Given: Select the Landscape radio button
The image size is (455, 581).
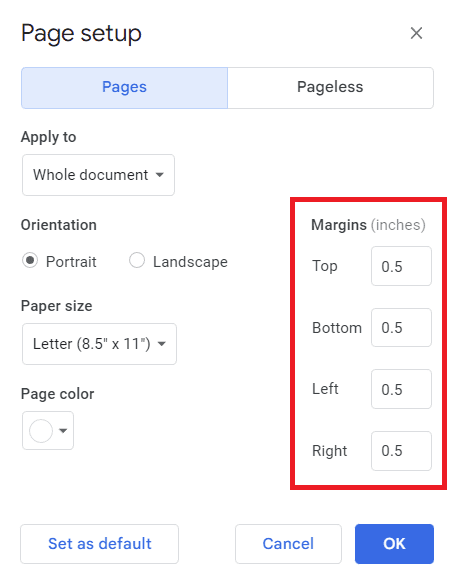Looking at the screenshot, I should click(x=137, y=260).
